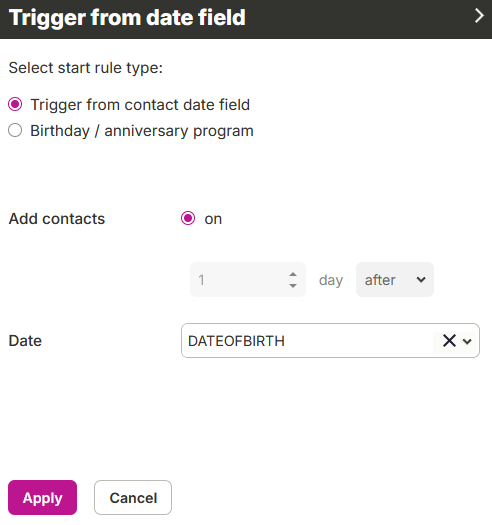Open the DATEOFBIRTH date field combo box
This screenshot has height=525, width=492.
pos(330,341)
